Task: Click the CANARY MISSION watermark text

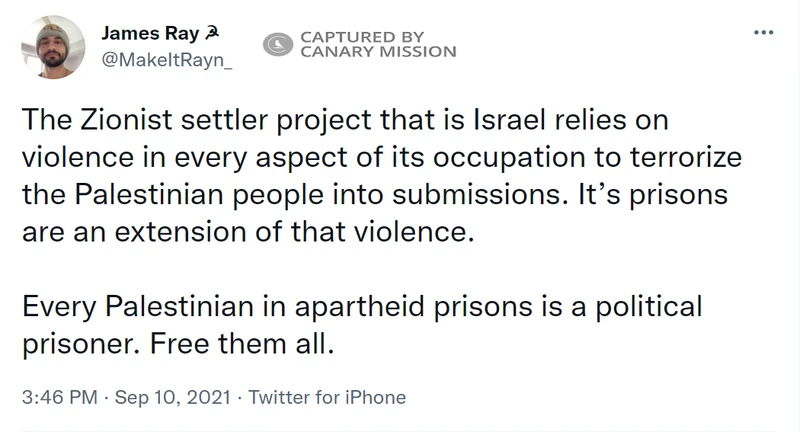Action: pos(378,52)
